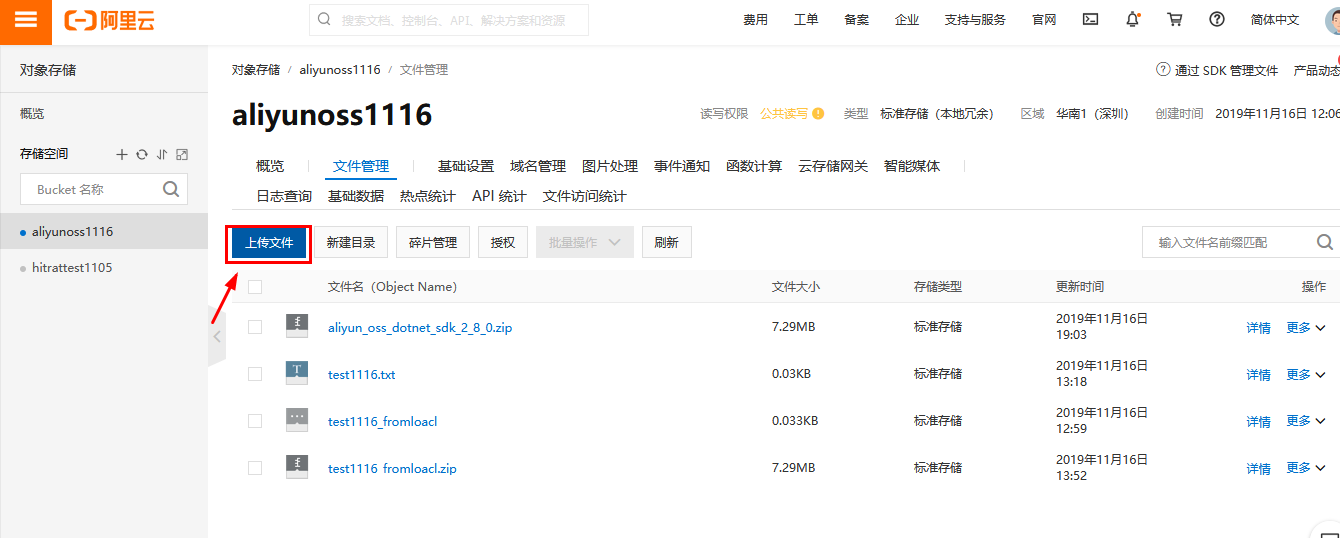Image resolution: width=1340 pixels, height=538 pixels.
Task: Check the aliyun_oss_dotnet_sdk_2_8_0.zip row checkbox
Action: tap(255, 327)
